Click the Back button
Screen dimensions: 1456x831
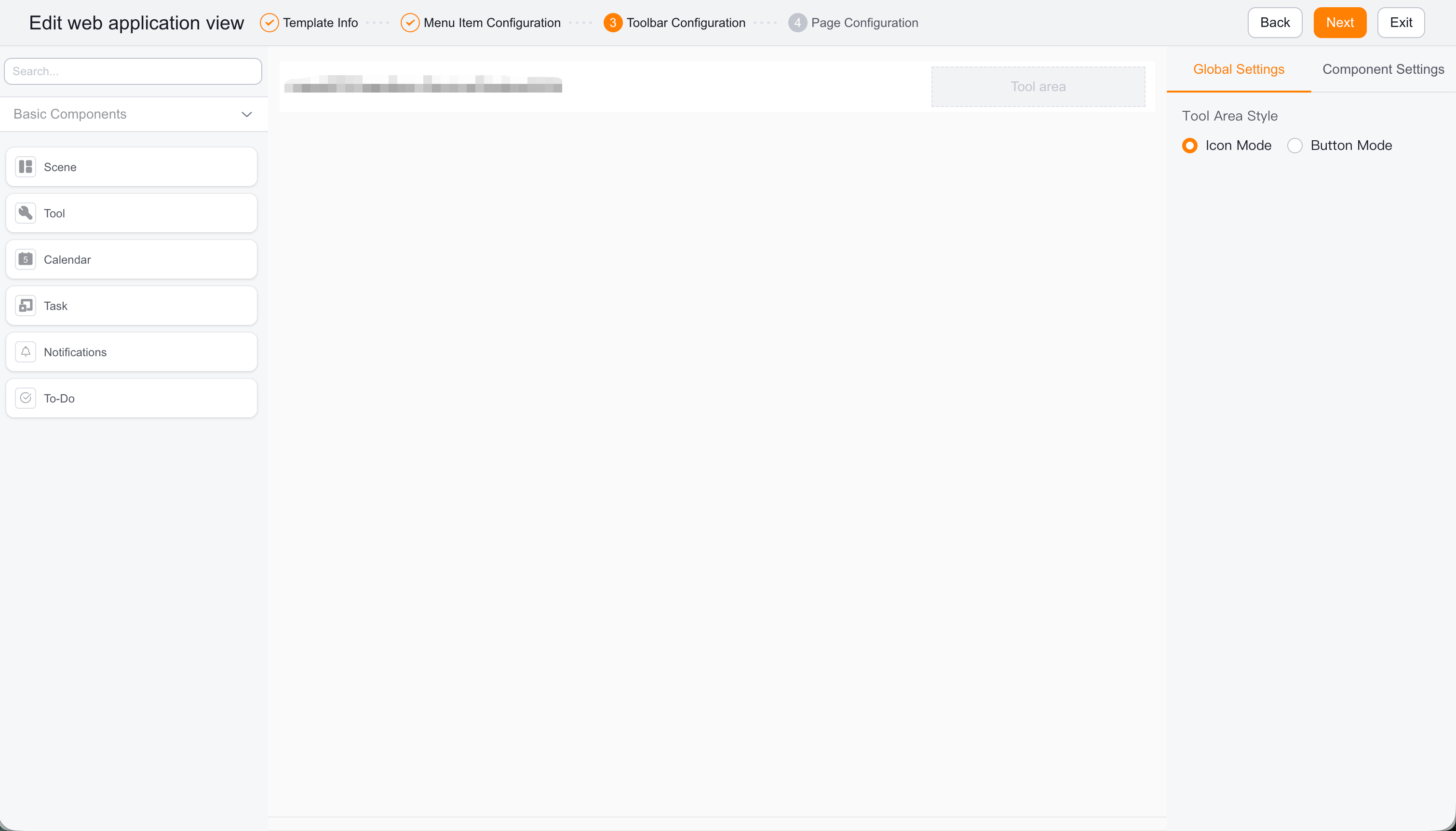tap(1275, 23)
